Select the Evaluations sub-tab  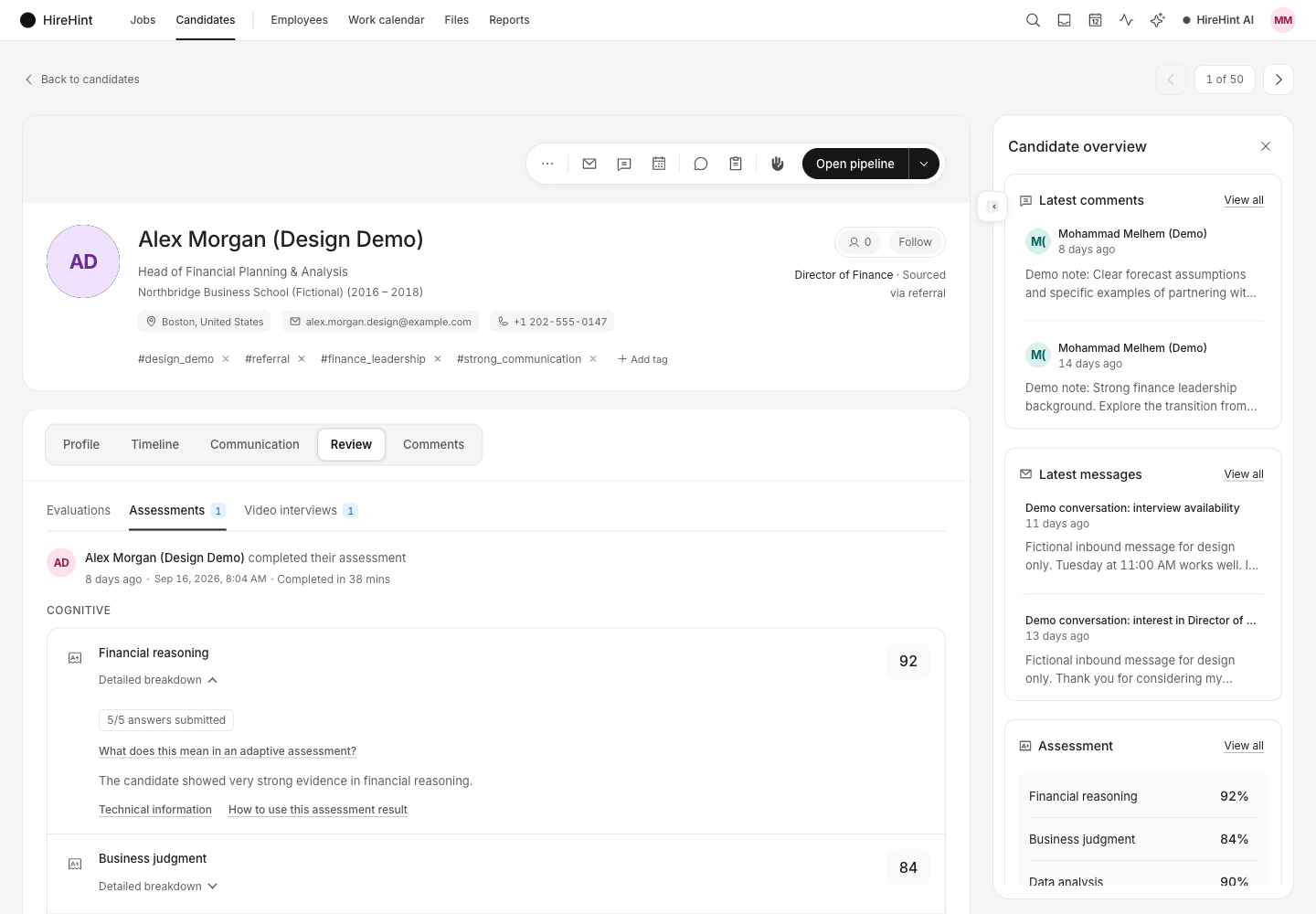pyautogui.click(x=79, y=510)
